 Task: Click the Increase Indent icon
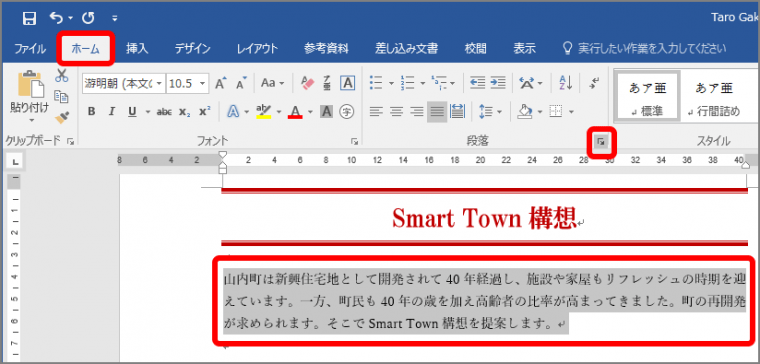pos(498,83)
